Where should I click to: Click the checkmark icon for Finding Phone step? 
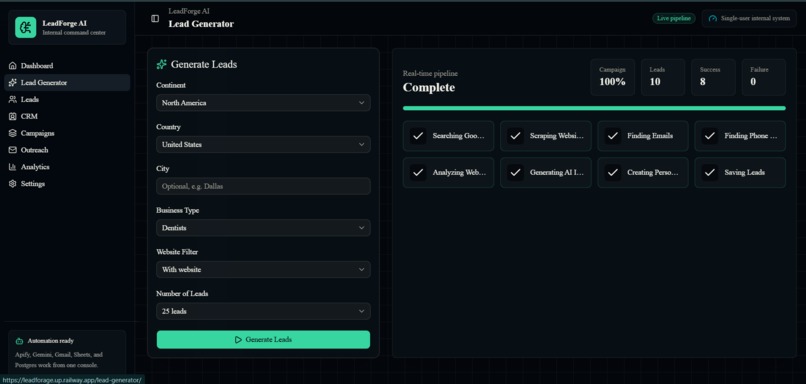[710, 136]
